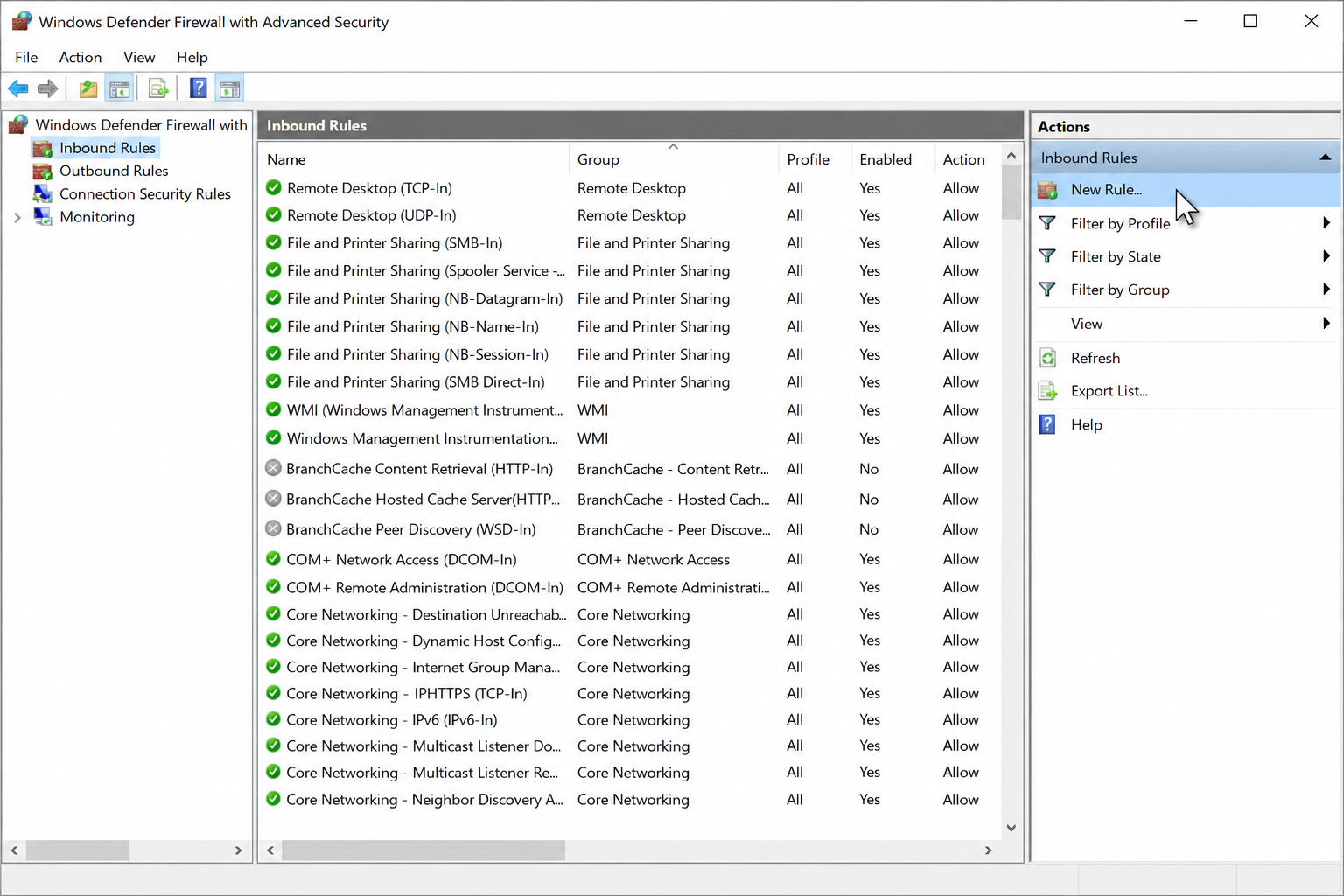The width and height of the screenshot is (1344, 896).
Task: Click the Filter by State funnel icon
Action: point(1047,256)
